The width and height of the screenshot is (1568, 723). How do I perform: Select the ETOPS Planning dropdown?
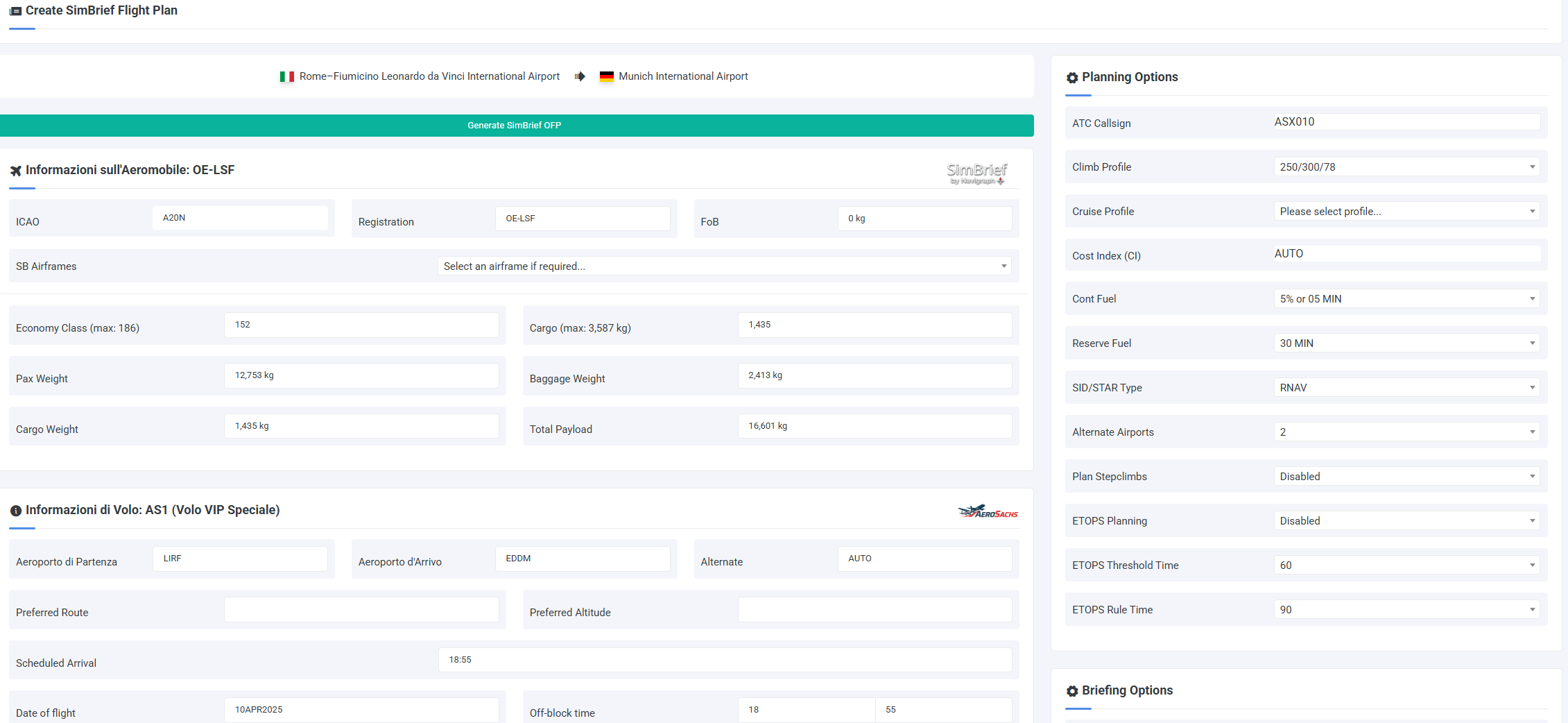click(x=1406, y=521)
